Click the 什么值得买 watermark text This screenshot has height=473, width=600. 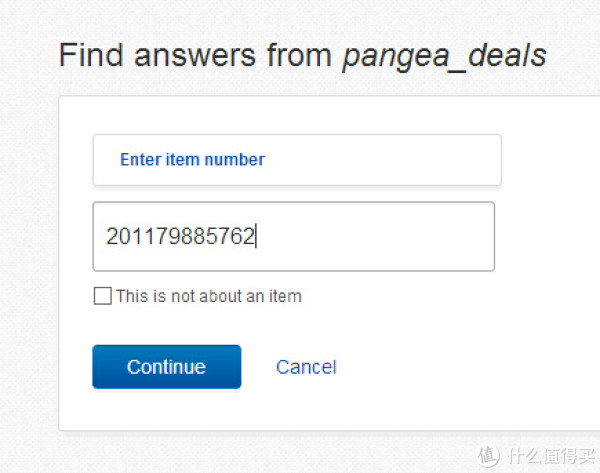point(551,456)
